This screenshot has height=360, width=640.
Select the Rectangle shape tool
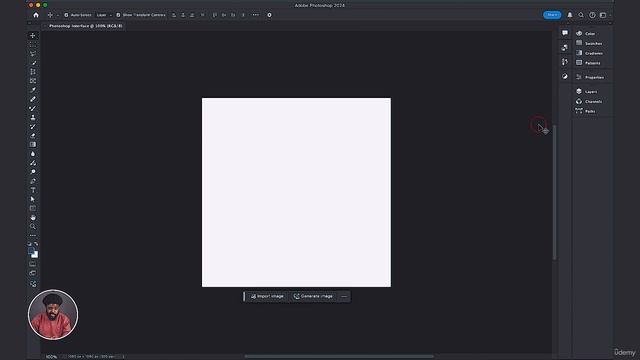pyautogui.click(x=33, y=208)
